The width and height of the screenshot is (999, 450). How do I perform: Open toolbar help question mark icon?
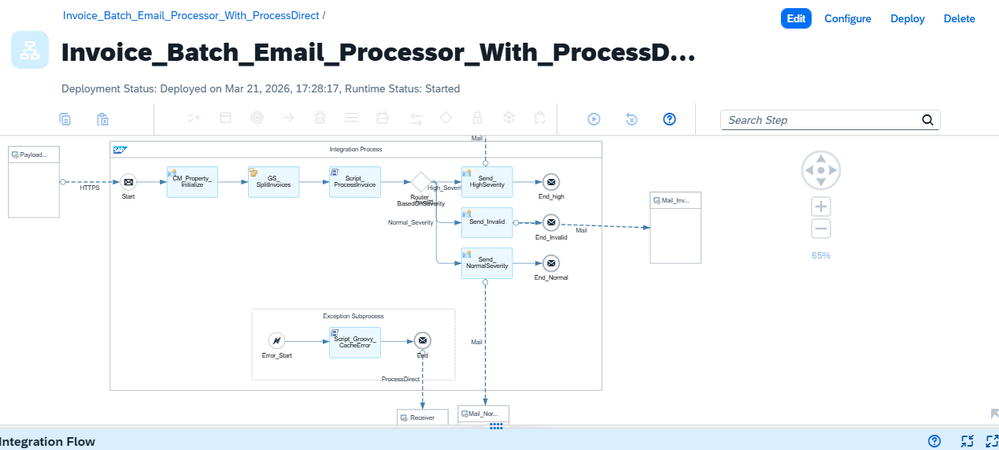[x=669, y=119]
